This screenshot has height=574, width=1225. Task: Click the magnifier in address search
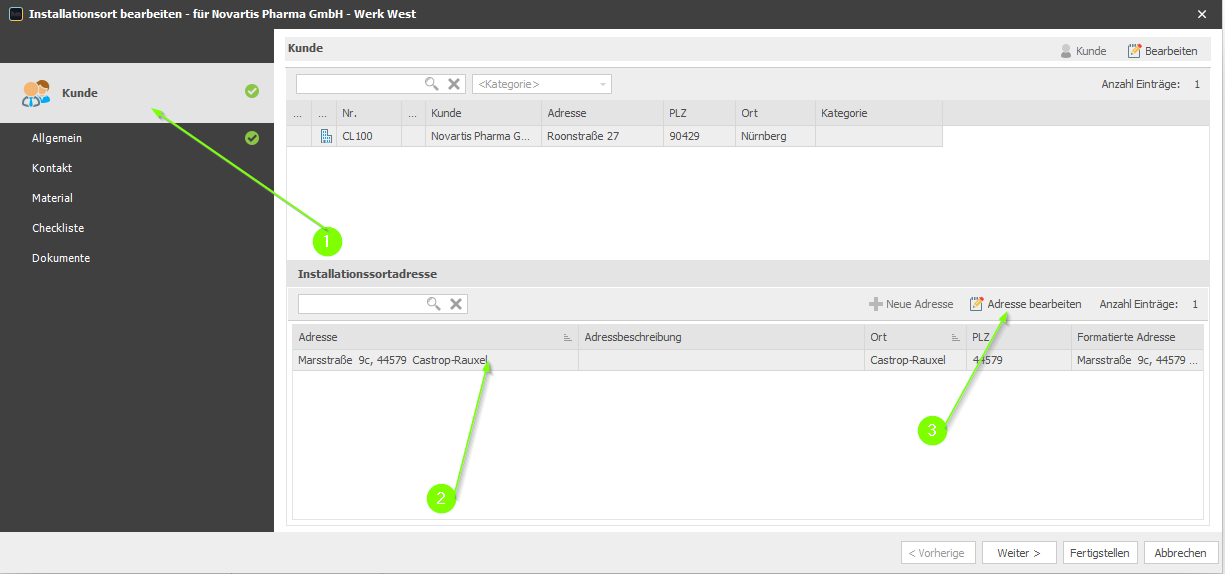[434, 304]
